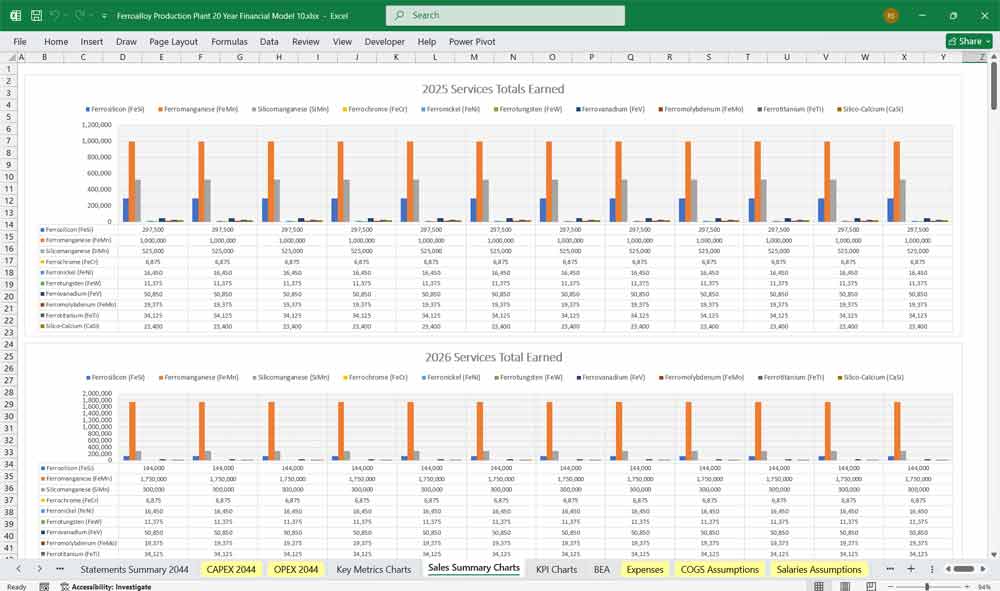Click the Undo icon
The height and width of the screenshot is (591, 1000).
point(57,15)
